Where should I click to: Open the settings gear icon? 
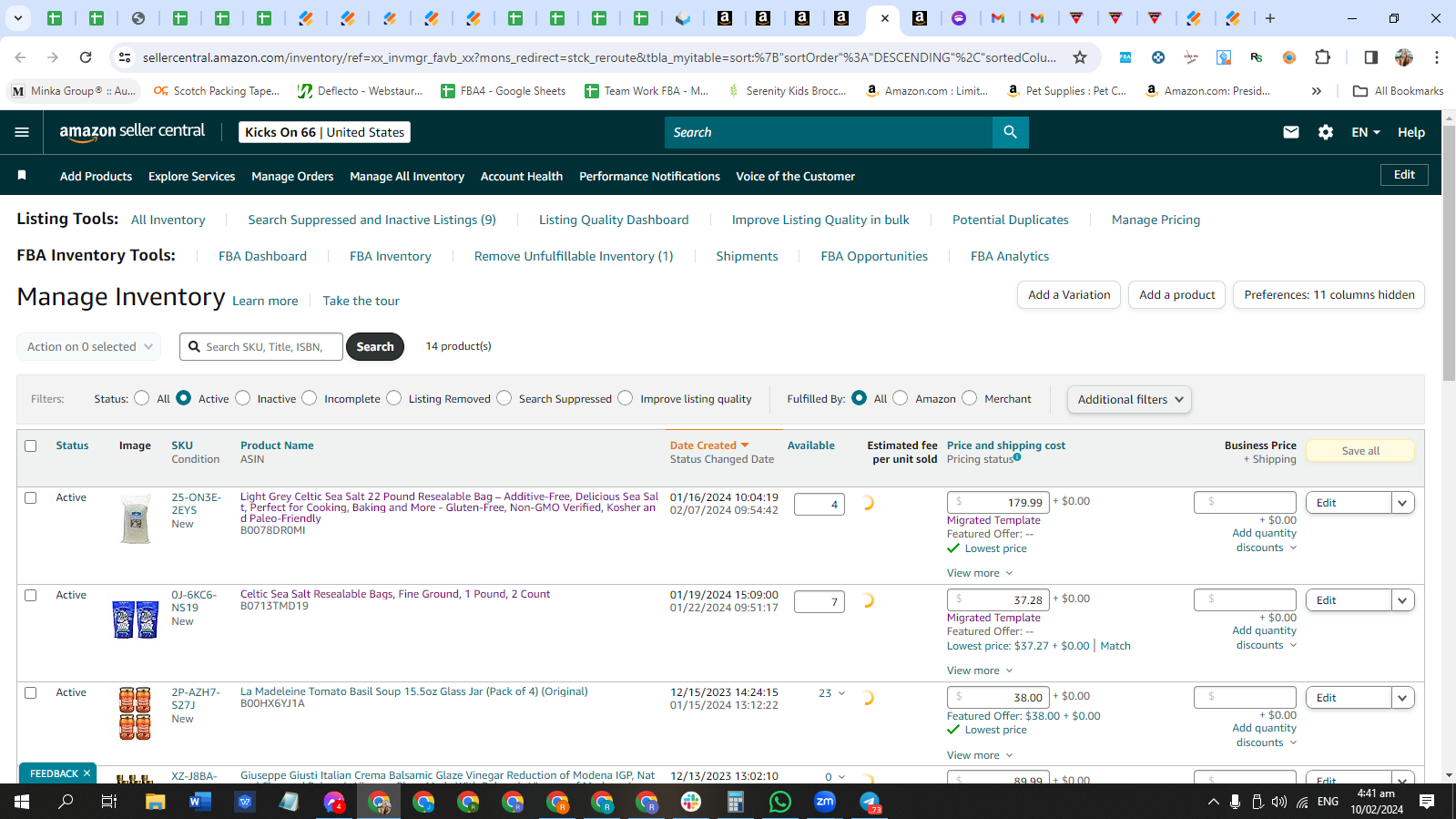[x=1326, y=132]
